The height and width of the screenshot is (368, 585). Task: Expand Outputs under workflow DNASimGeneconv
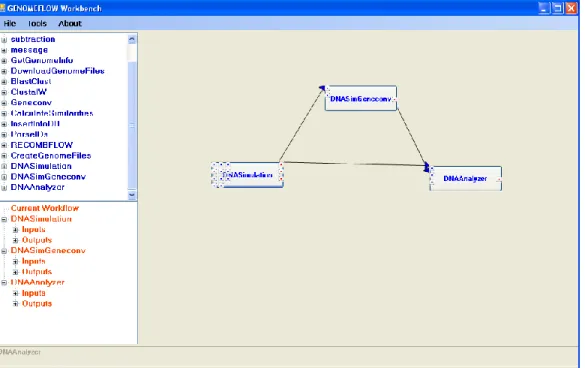point(15,272)
